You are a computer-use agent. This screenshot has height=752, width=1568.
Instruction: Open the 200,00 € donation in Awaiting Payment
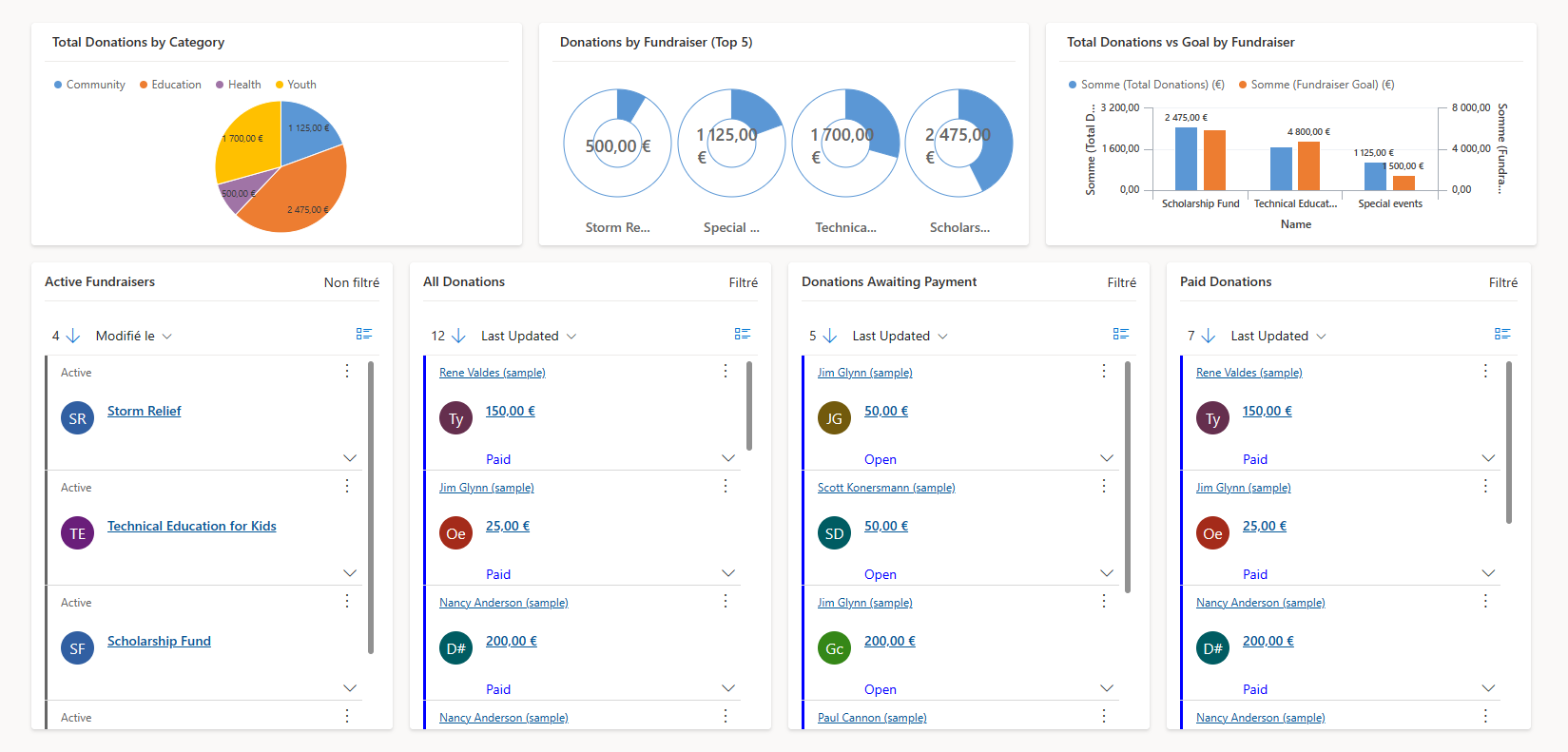coord(889,641)
